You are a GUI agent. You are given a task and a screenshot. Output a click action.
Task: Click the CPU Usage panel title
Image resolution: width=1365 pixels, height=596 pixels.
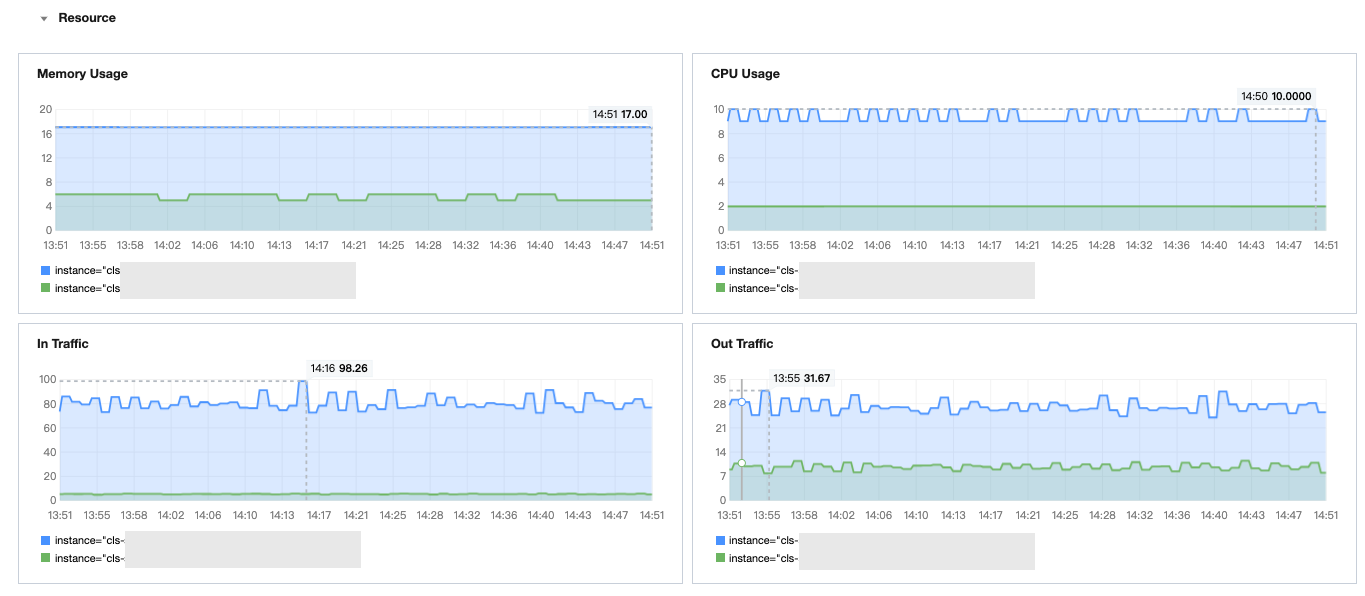pos(745,74)
